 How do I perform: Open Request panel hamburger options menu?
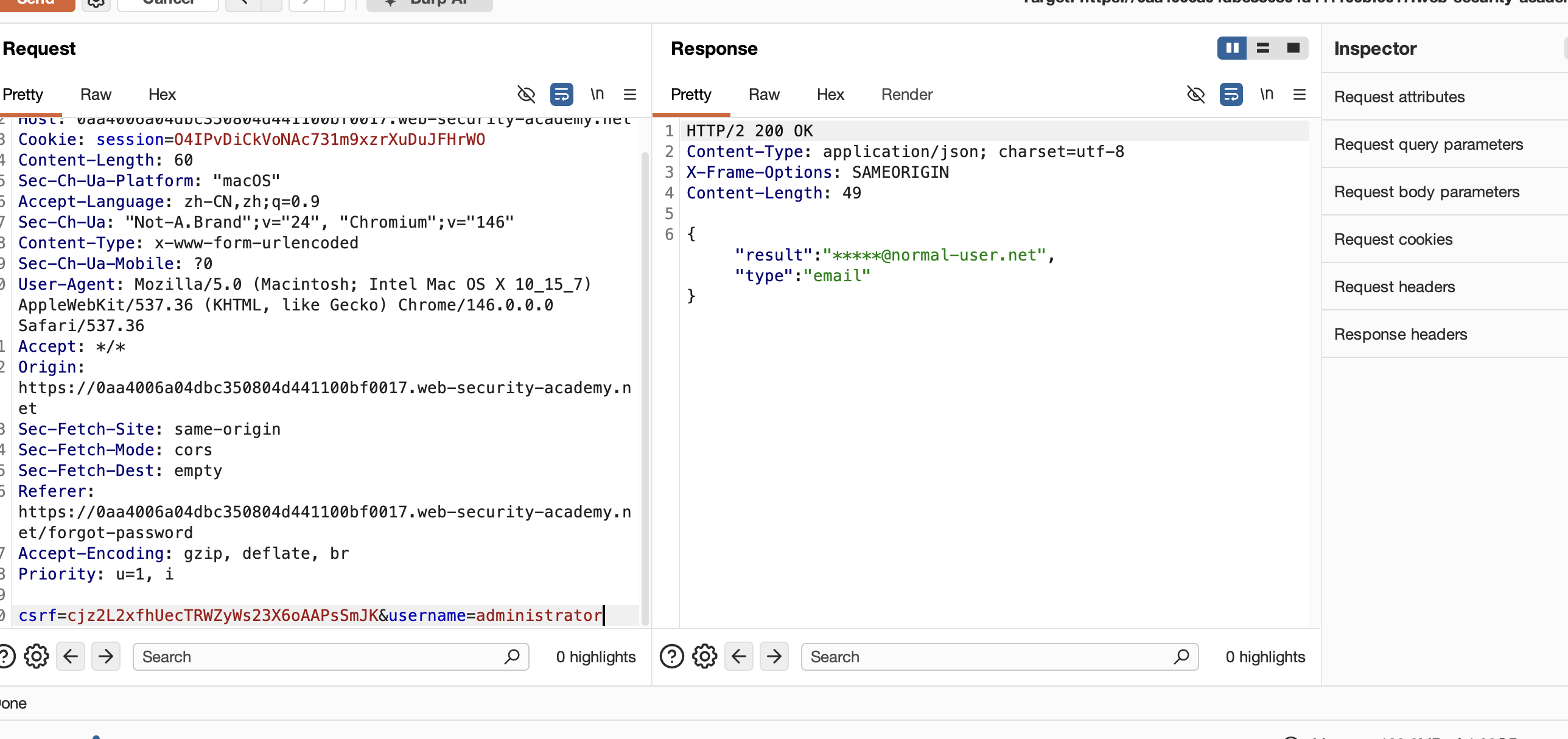pos(630,94)
